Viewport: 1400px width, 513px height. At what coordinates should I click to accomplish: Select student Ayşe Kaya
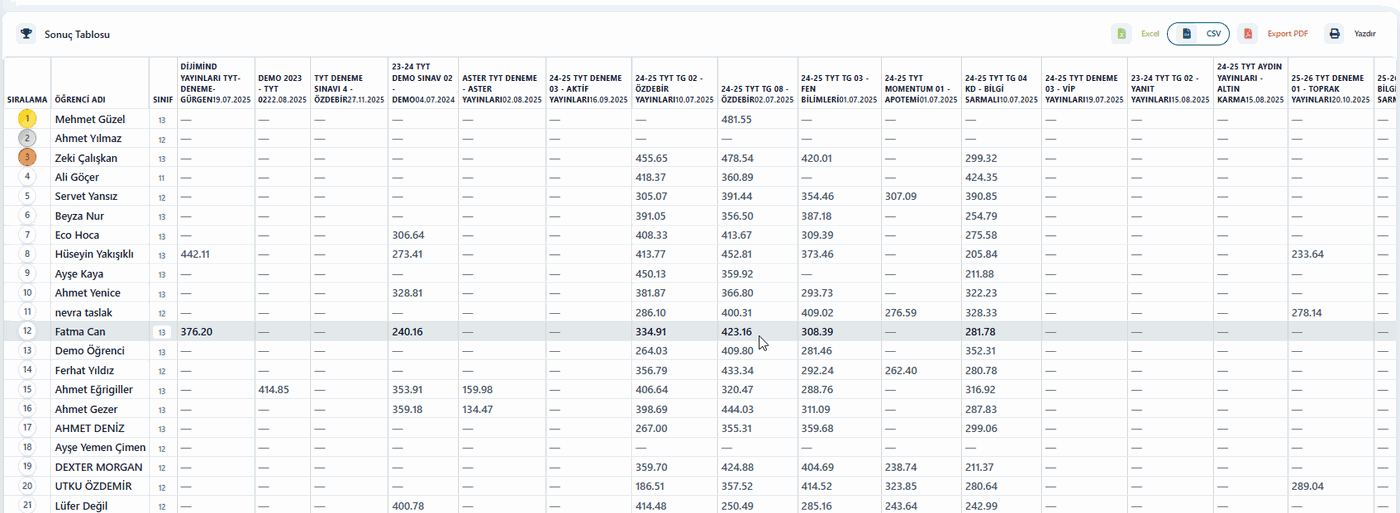click(x=79, y=274)
